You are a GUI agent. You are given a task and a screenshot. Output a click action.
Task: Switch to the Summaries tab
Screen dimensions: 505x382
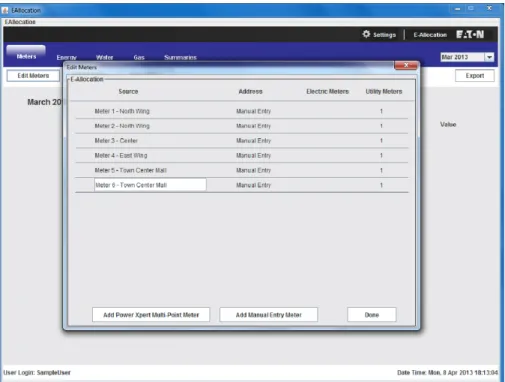[x=180, y=57]
